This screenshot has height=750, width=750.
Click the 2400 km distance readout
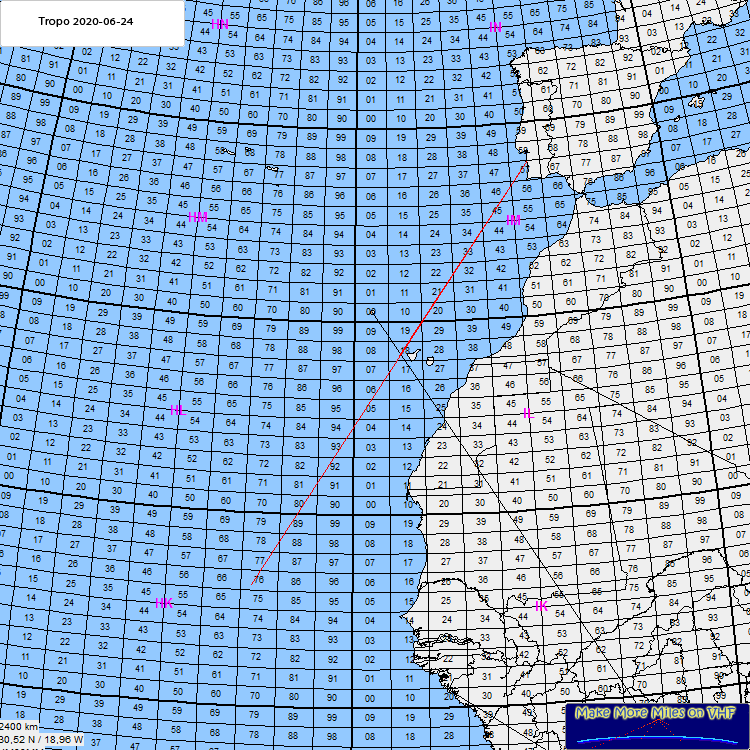point(20,726)
